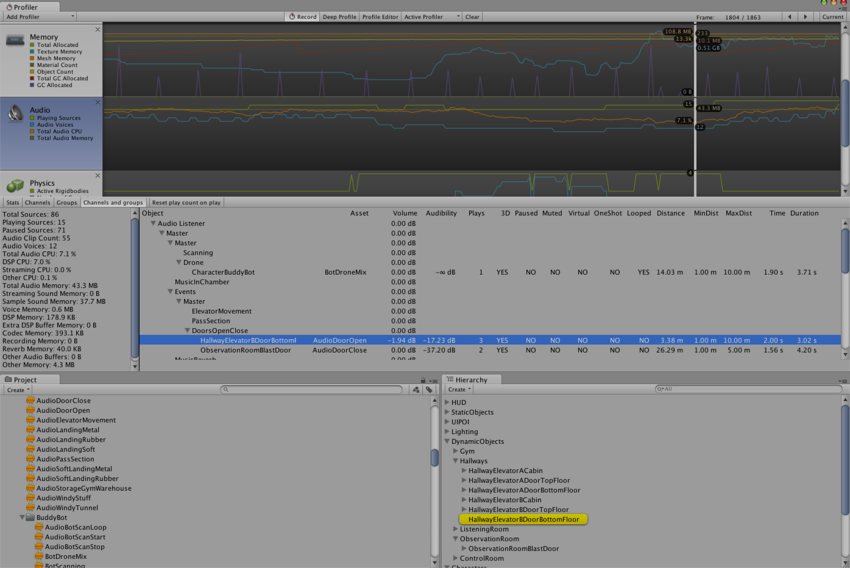Click the Total Allocated memory color swatch
The image size is (850, 568).
pos(32,45)
